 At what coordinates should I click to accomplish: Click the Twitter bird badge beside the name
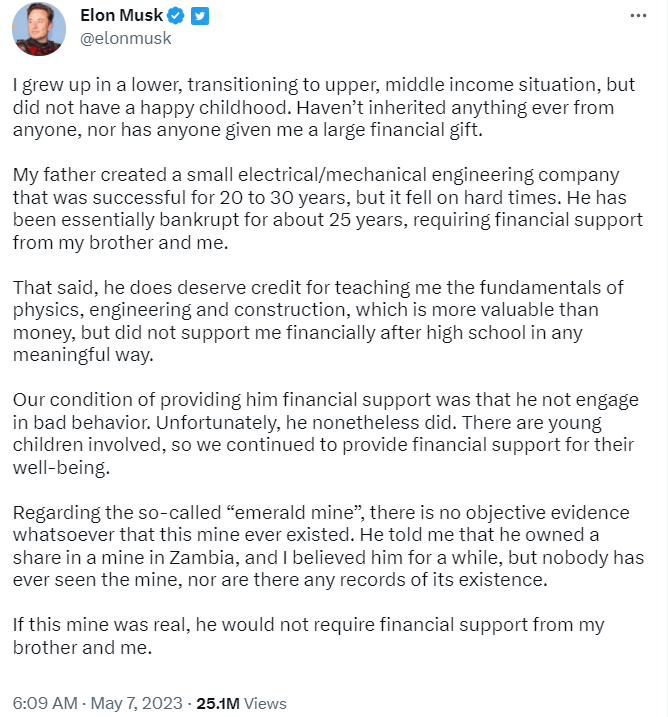[x=200, y=16]
